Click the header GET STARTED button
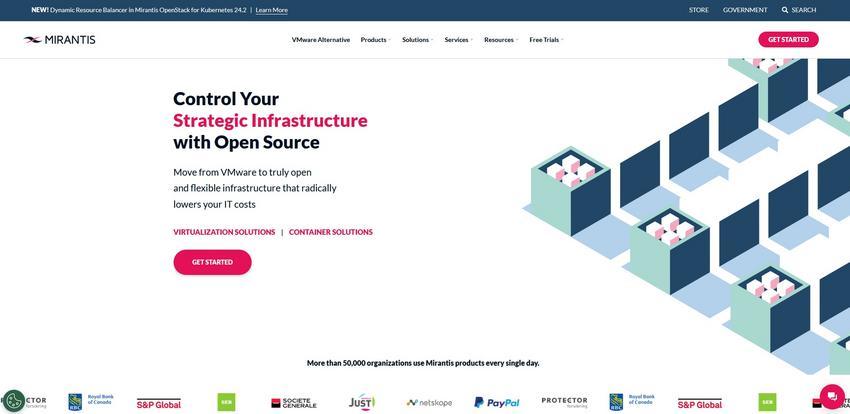Viewport: 850px width, 414px height. coord(788,40)
